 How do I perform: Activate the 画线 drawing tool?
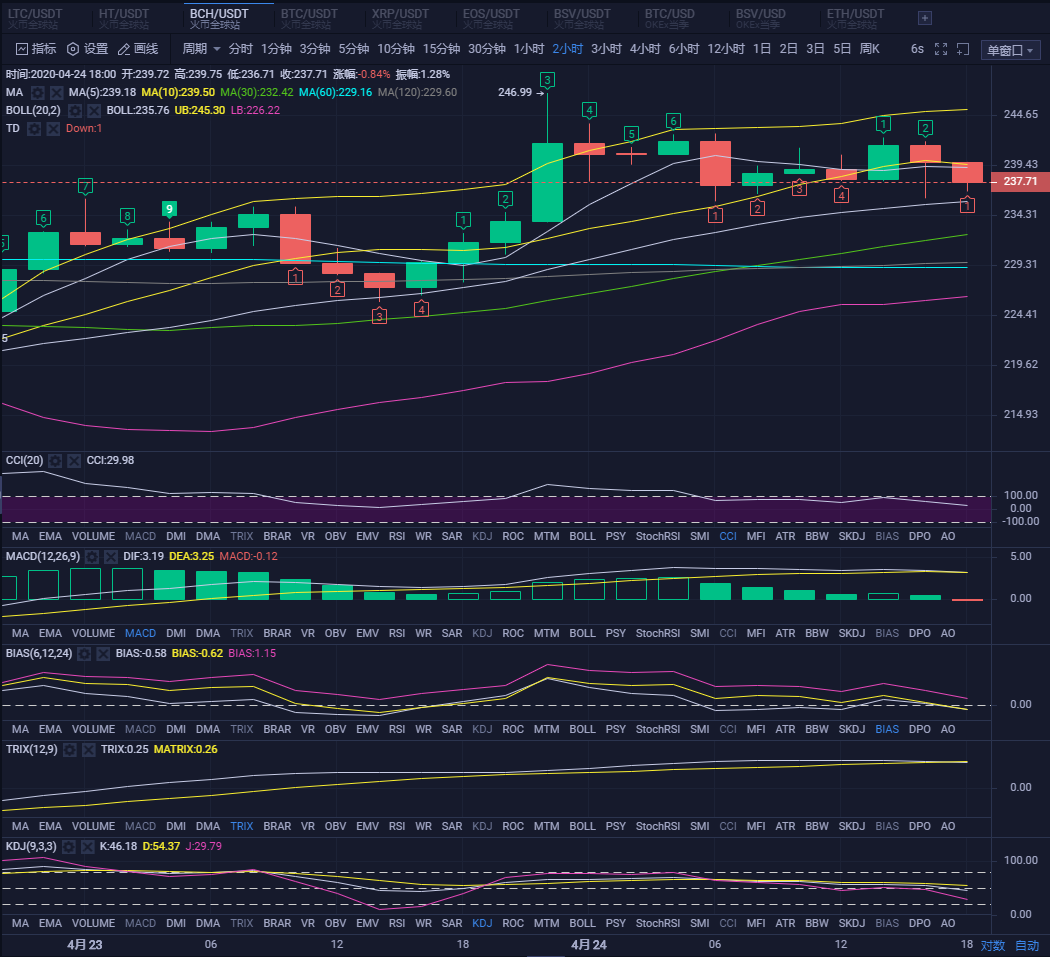point(138,49)
